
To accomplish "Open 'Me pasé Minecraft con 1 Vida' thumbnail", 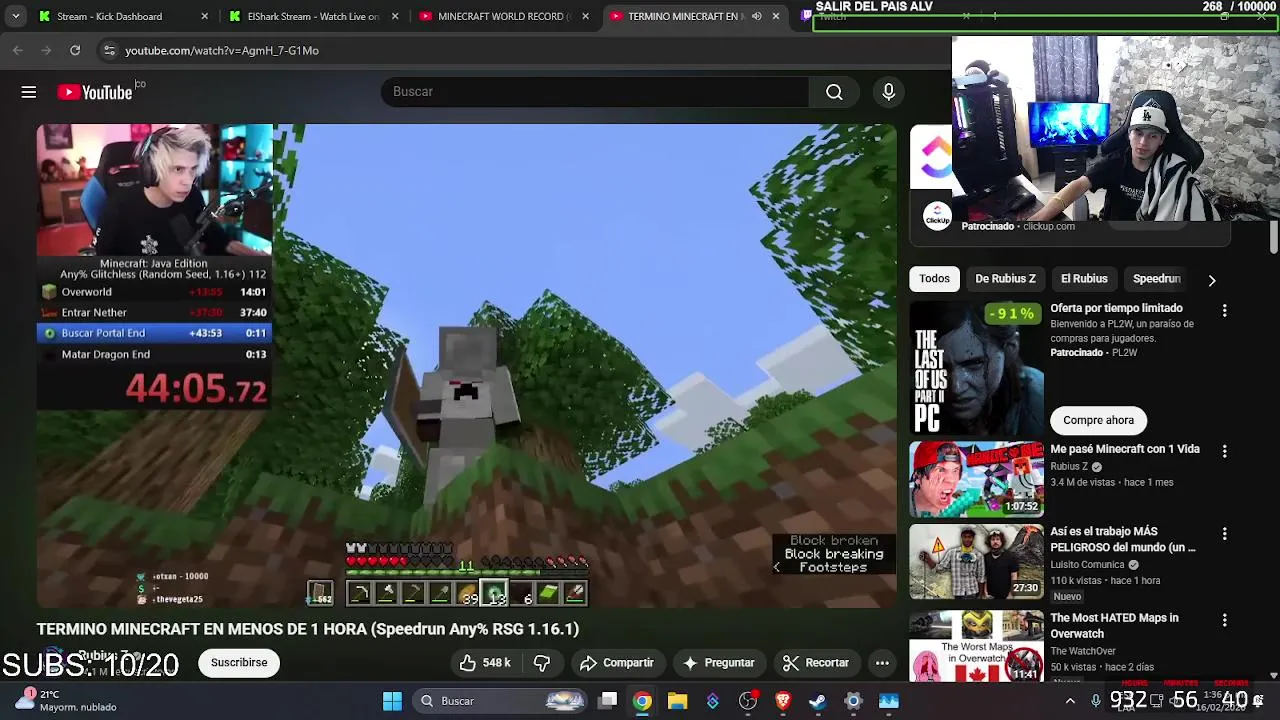I will (x=976, y=479).
